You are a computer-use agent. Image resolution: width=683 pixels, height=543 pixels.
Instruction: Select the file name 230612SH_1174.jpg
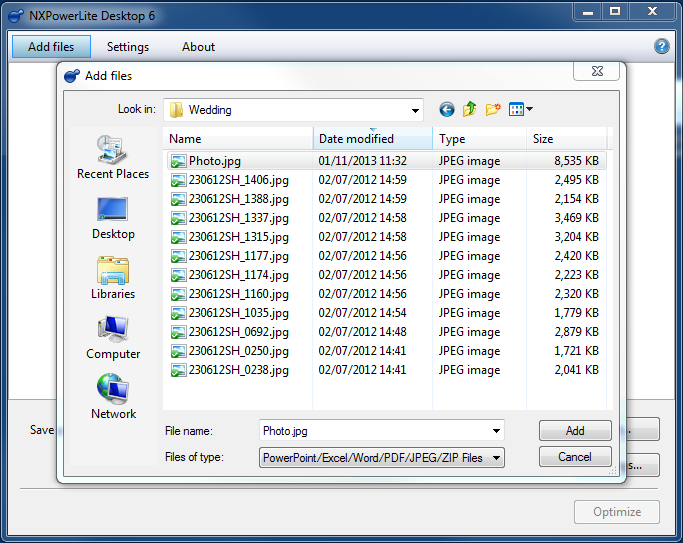[239, 275]
